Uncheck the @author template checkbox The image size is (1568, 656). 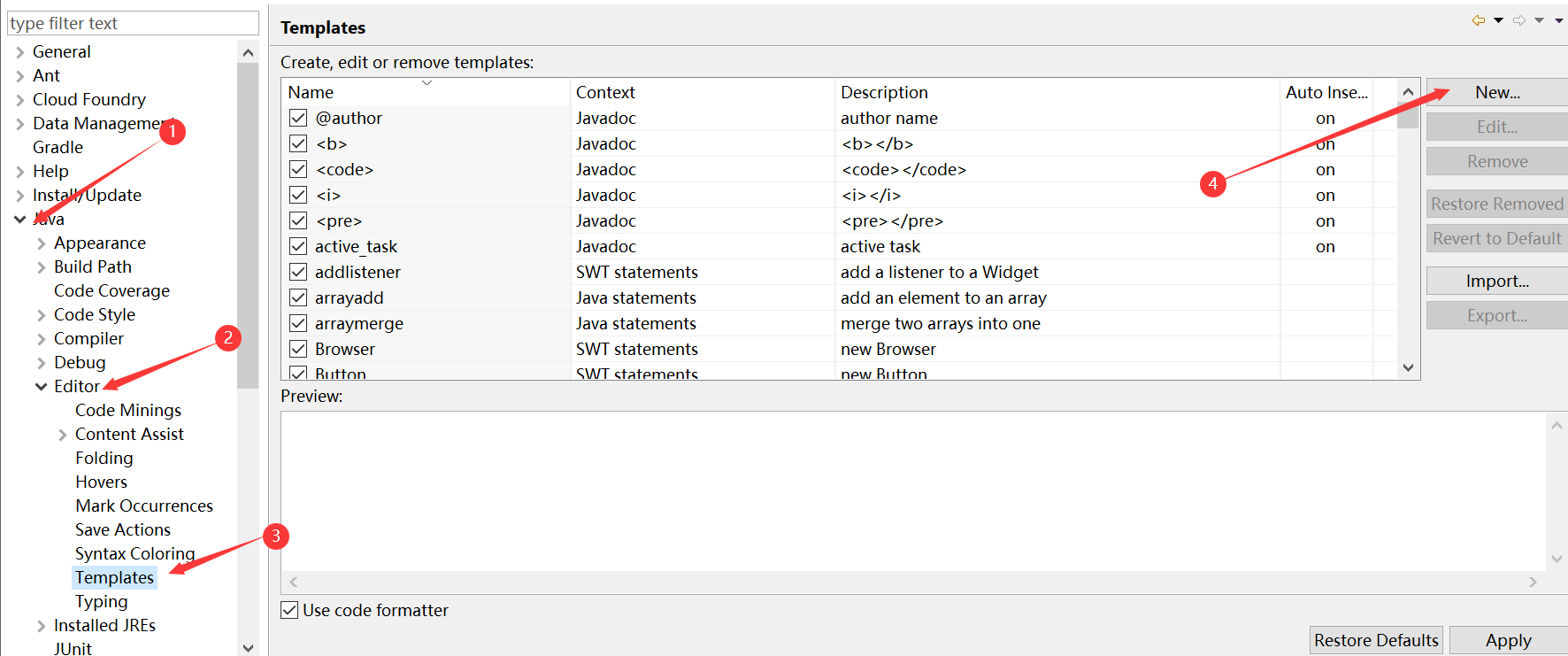298,118
